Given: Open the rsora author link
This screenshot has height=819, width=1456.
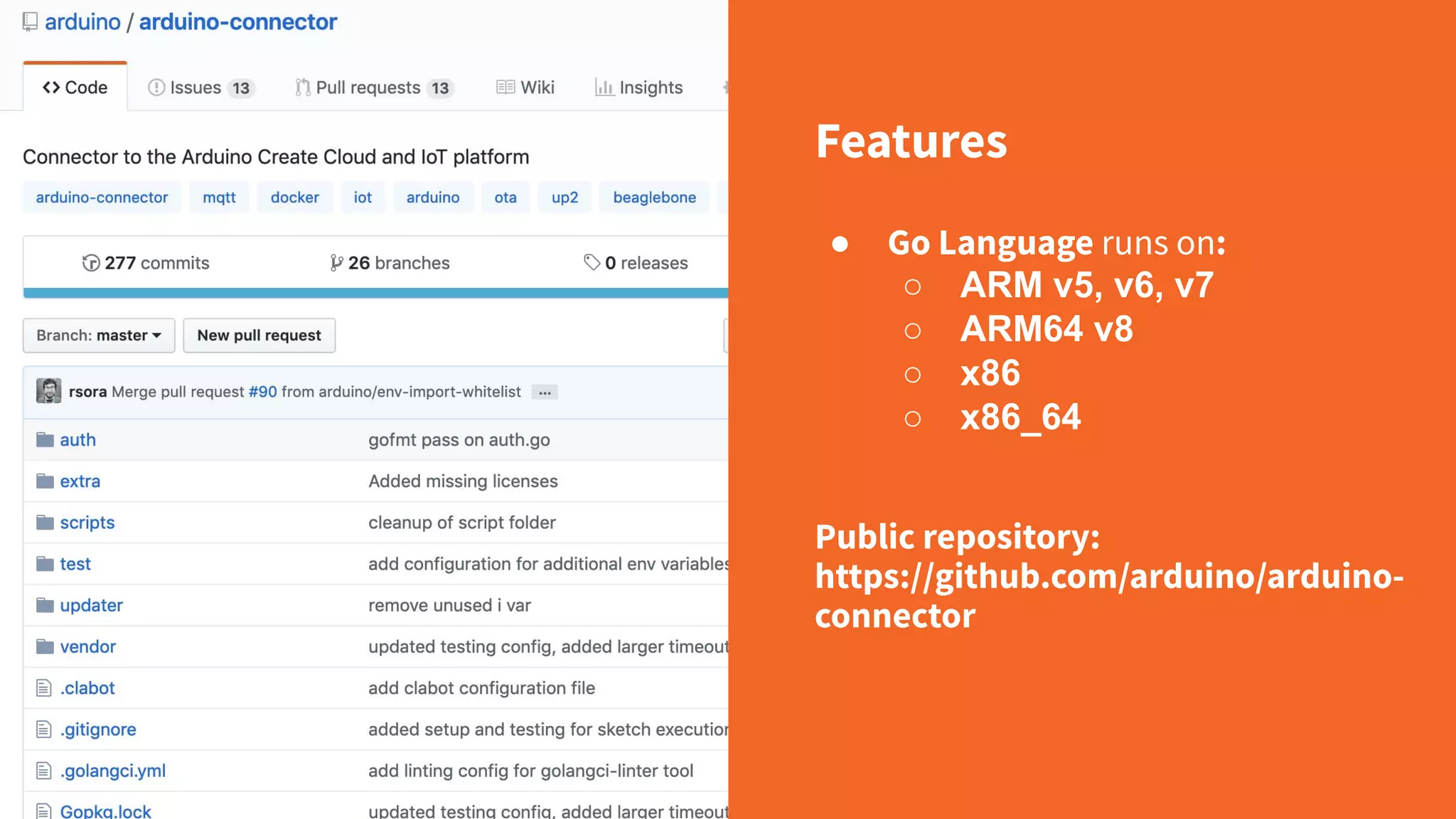Looking at the screenshot, I should (x=87, y=392).
